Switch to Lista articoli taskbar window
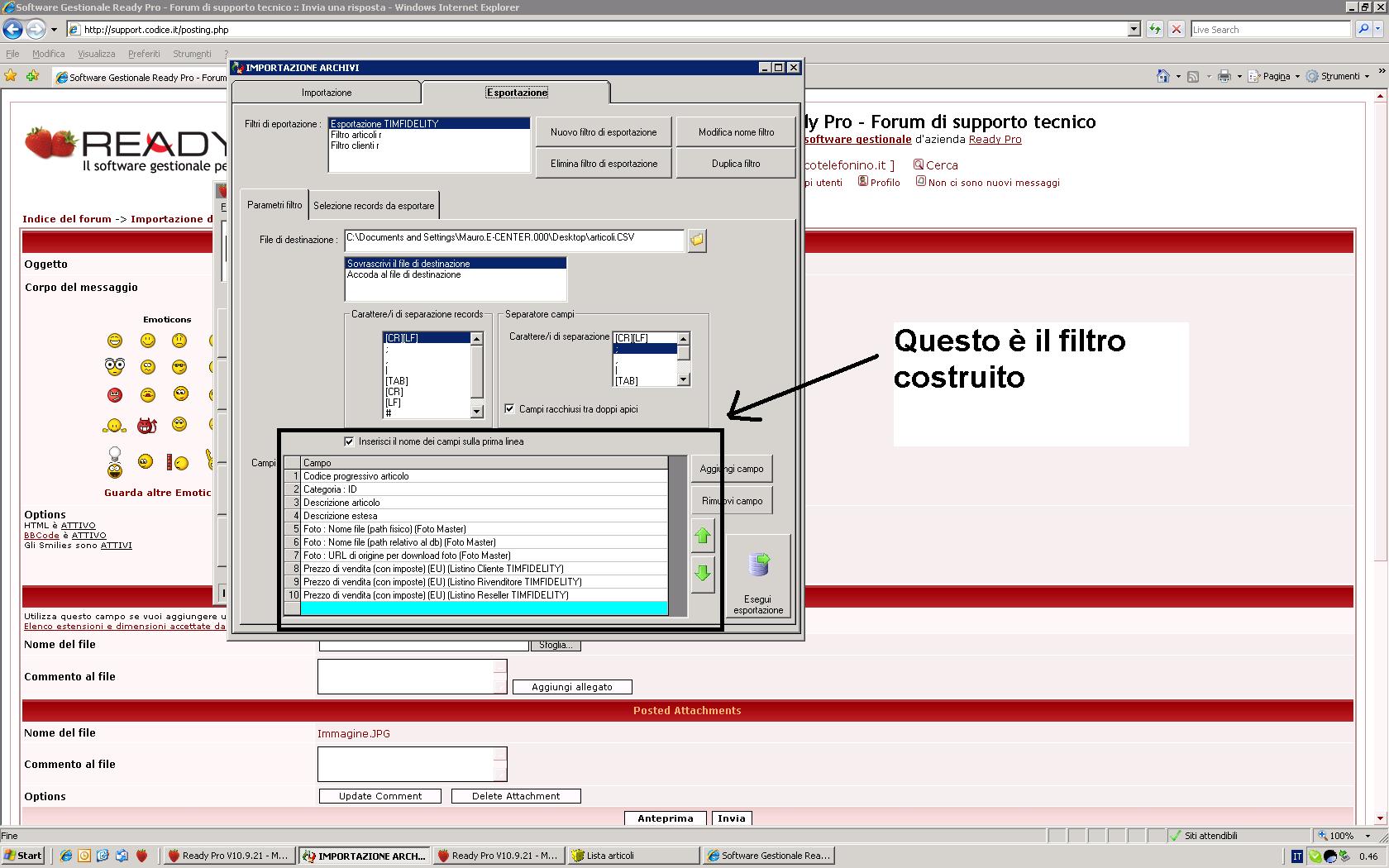1389x868 pixels. click(x=633, y=856)
